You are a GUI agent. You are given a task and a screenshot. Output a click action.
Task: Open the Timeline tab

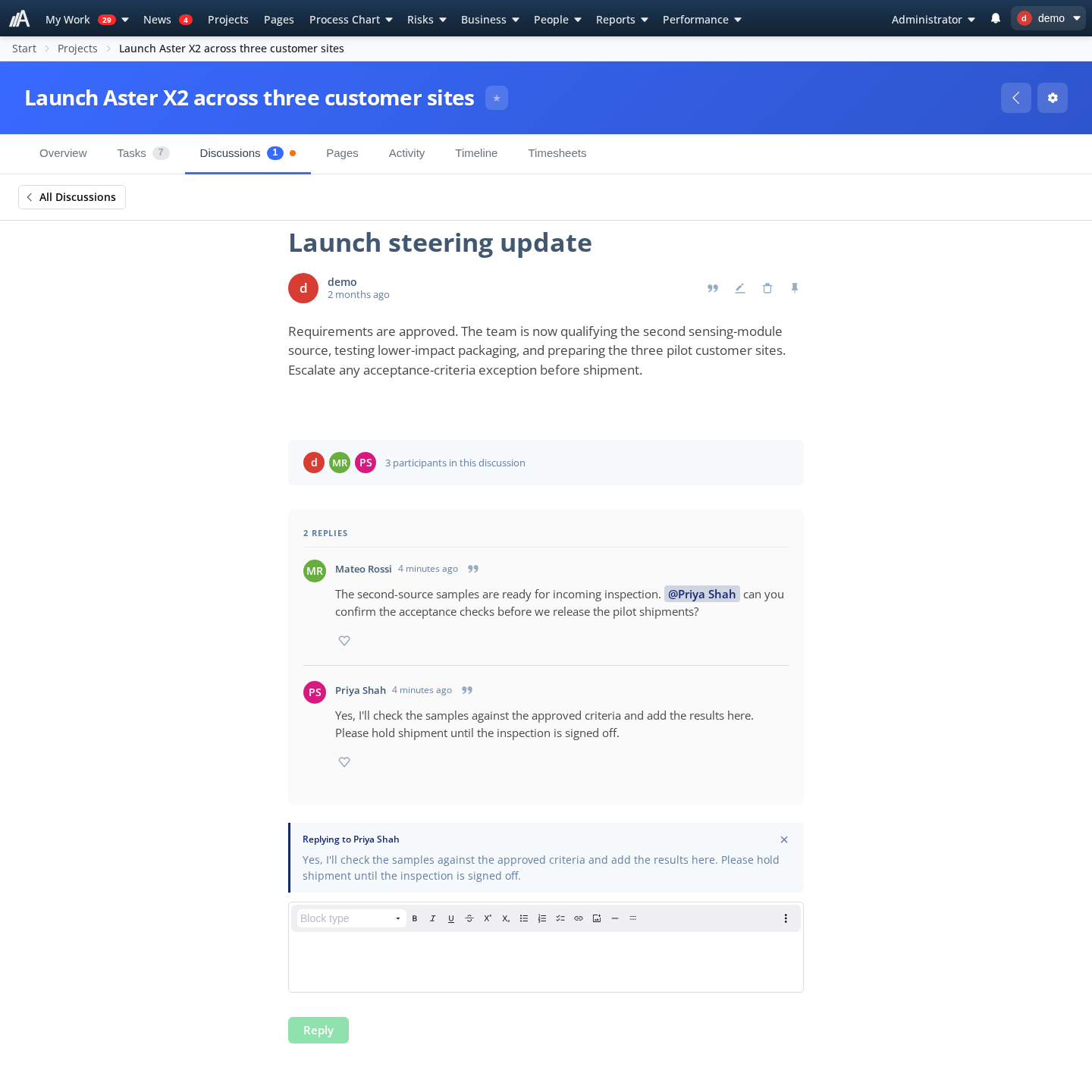[x=476, y=153]
